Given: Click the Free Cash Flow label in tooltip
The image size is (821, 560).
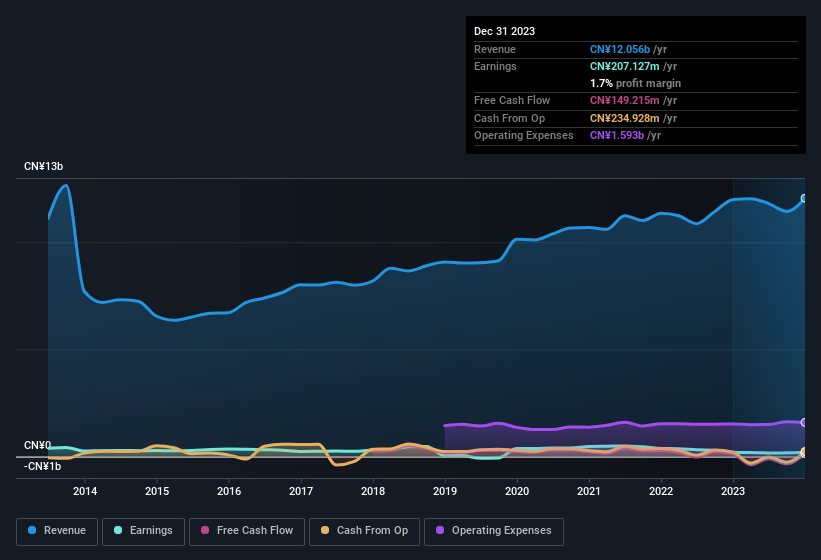Looking at the screenshot, I should tap(512, 100).
